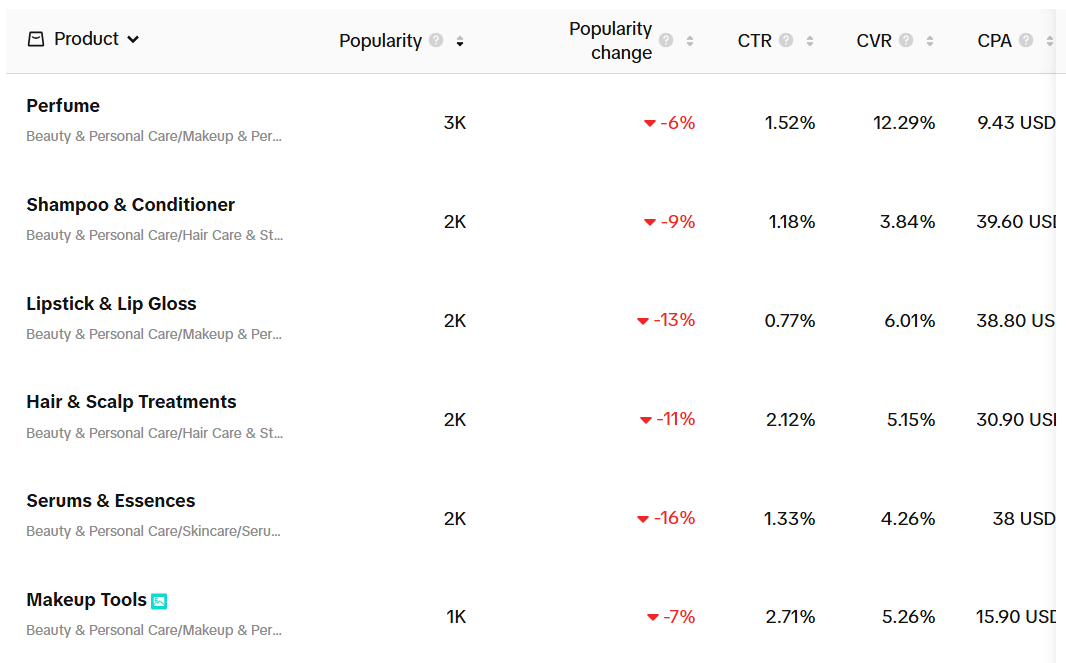The width and height of the screenshot is (1066, 663).
Task: Open the Product column dropdown
Action: coord(133,40)
